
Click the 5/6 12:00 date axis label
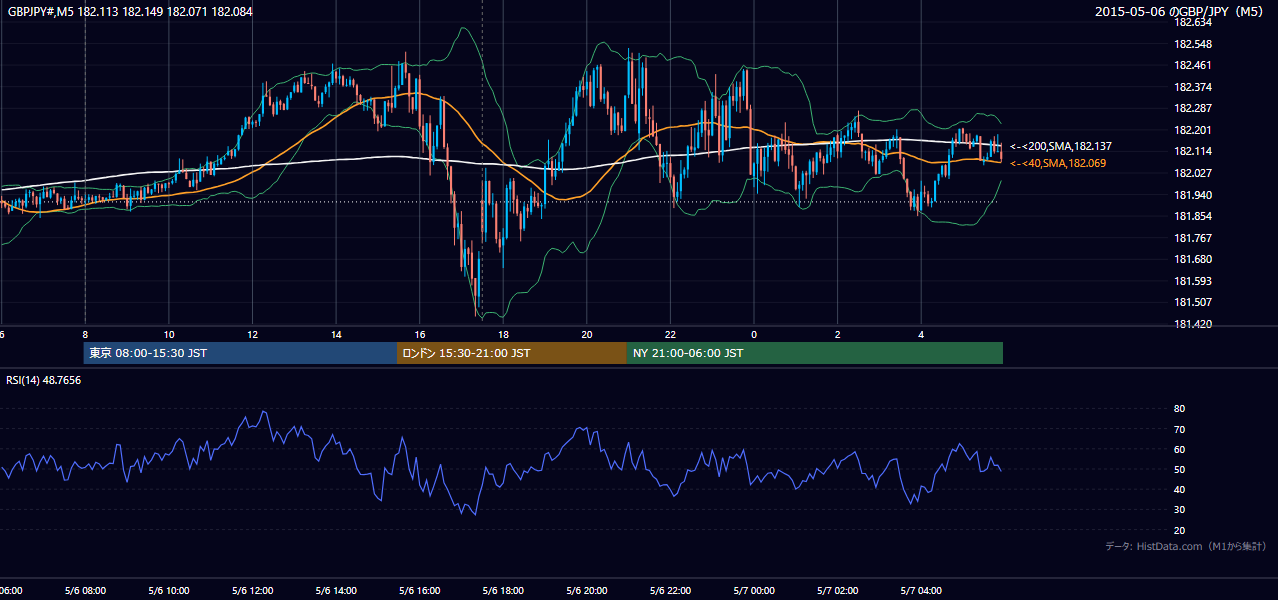[x=253, y=591]
